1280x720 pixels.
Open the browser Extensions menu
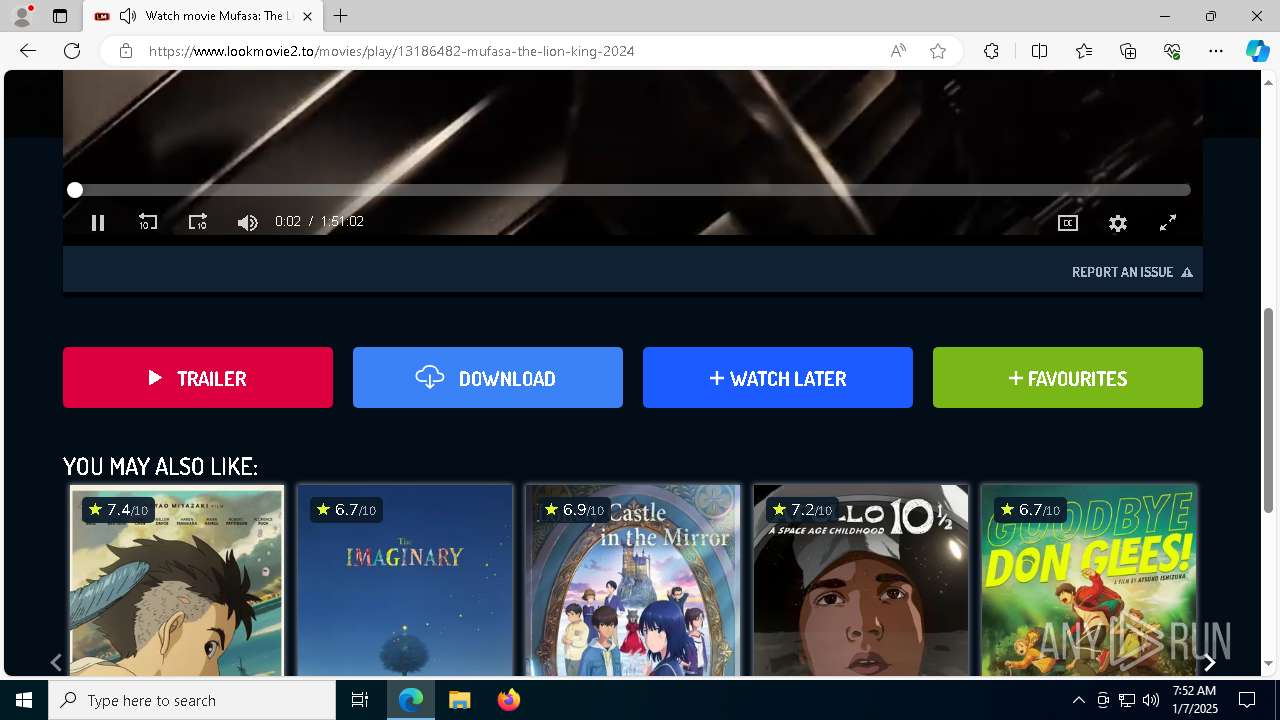[991, 51]
